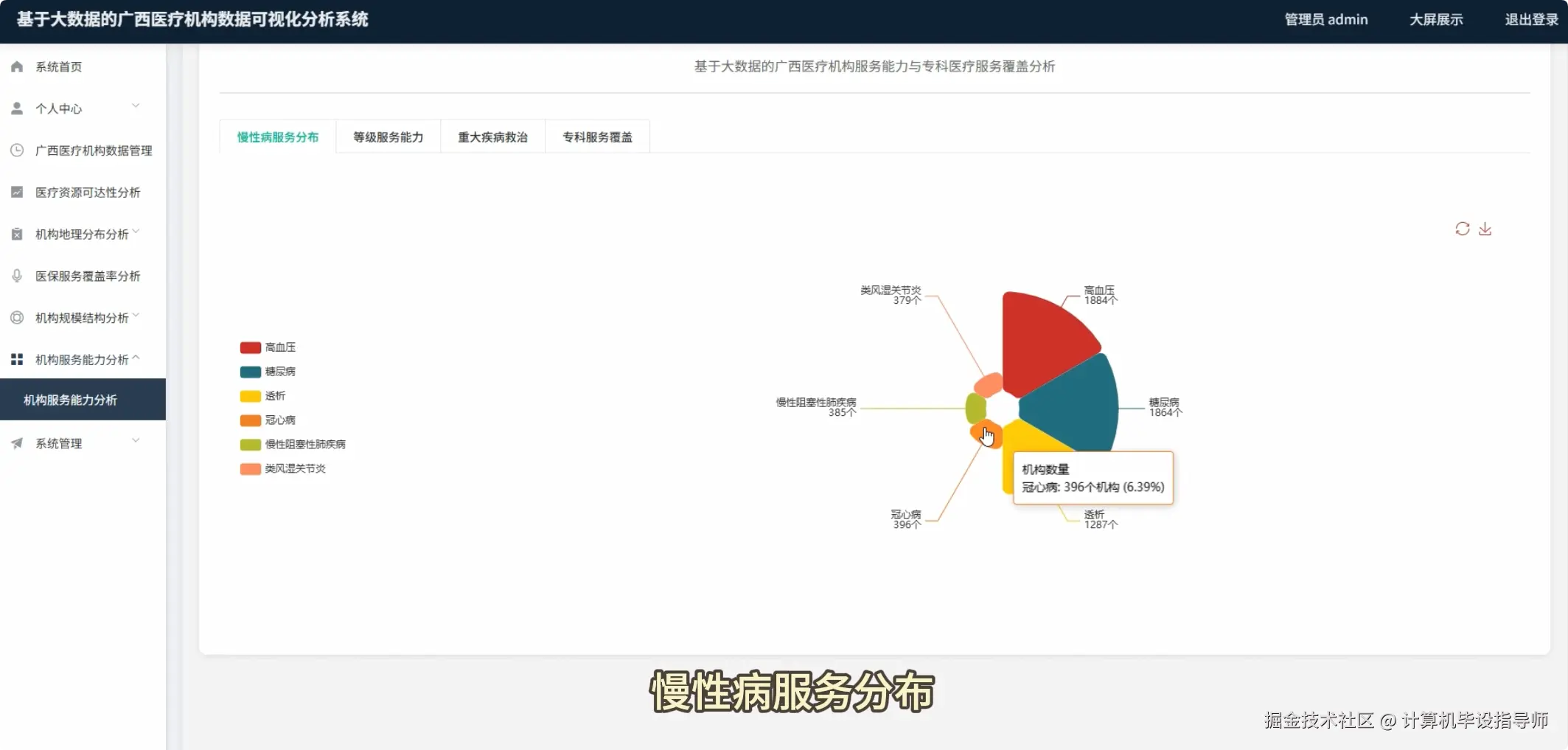
Task: Click the 退出登录 logout link
Action: point(1530,19)
